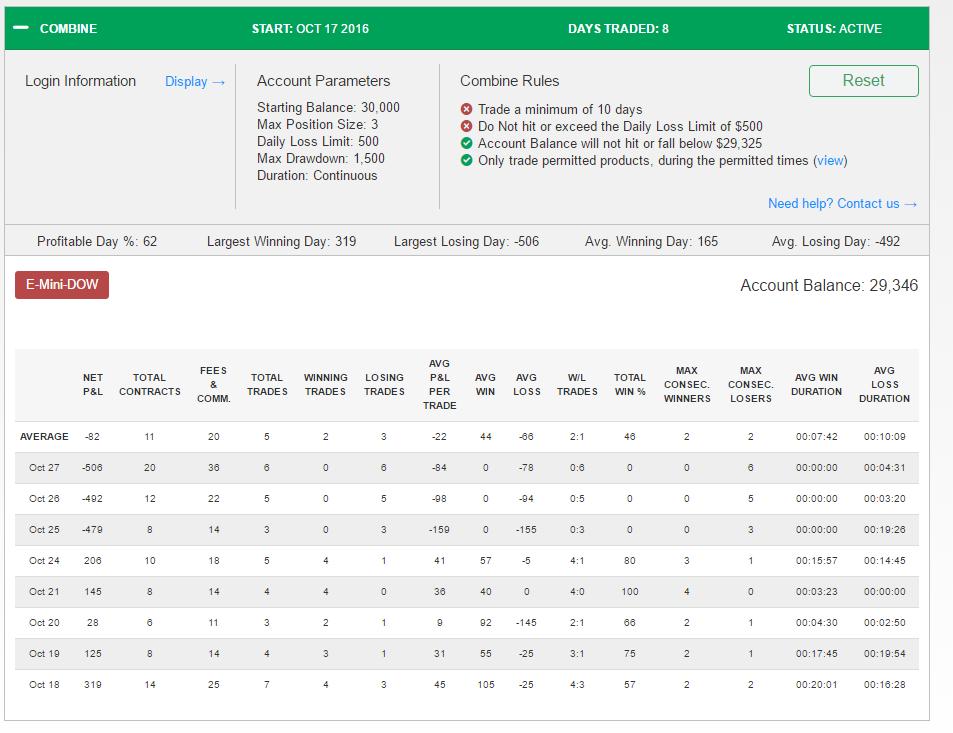Click the red X beside Daily Loss Limit rule
This screenshot has width=953, height=733.
click(x=466, y=126)
